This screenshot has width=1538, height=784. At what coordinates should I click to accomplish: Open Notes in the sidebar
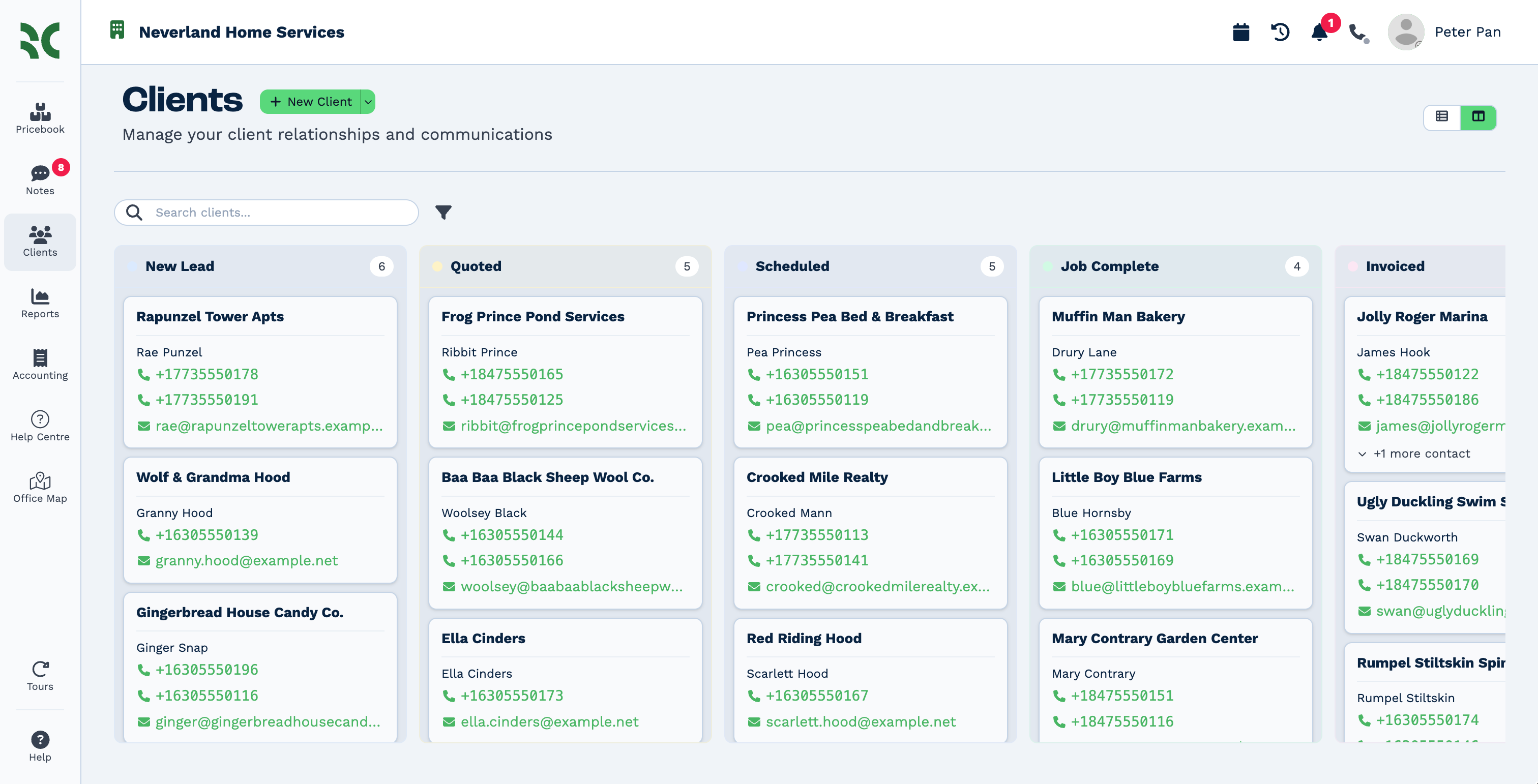pyautogui.click(x=40, y=180)
